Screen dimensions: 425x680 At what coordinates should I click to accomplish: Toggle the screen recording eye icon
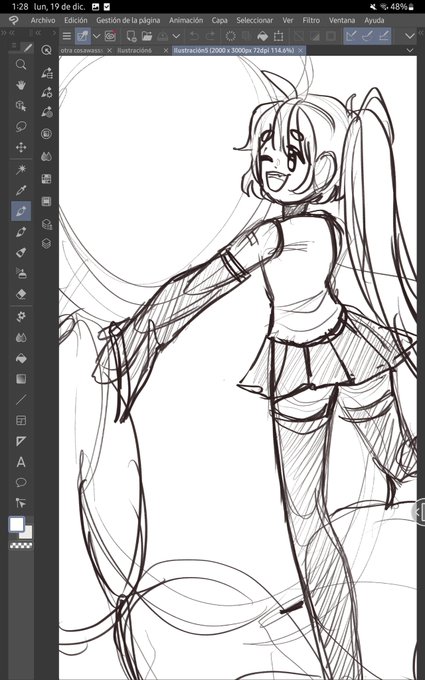[x=110, y=36]
